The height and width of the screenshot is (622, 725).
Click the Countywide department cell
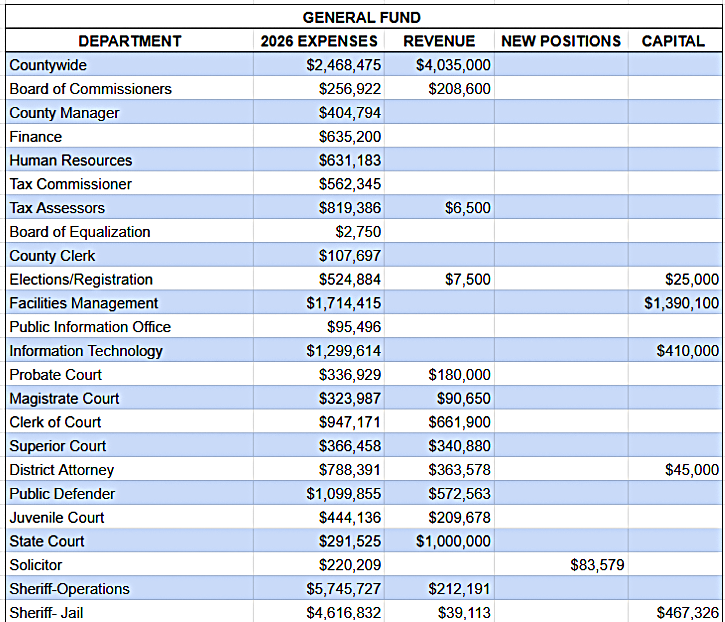click(48, 65)
